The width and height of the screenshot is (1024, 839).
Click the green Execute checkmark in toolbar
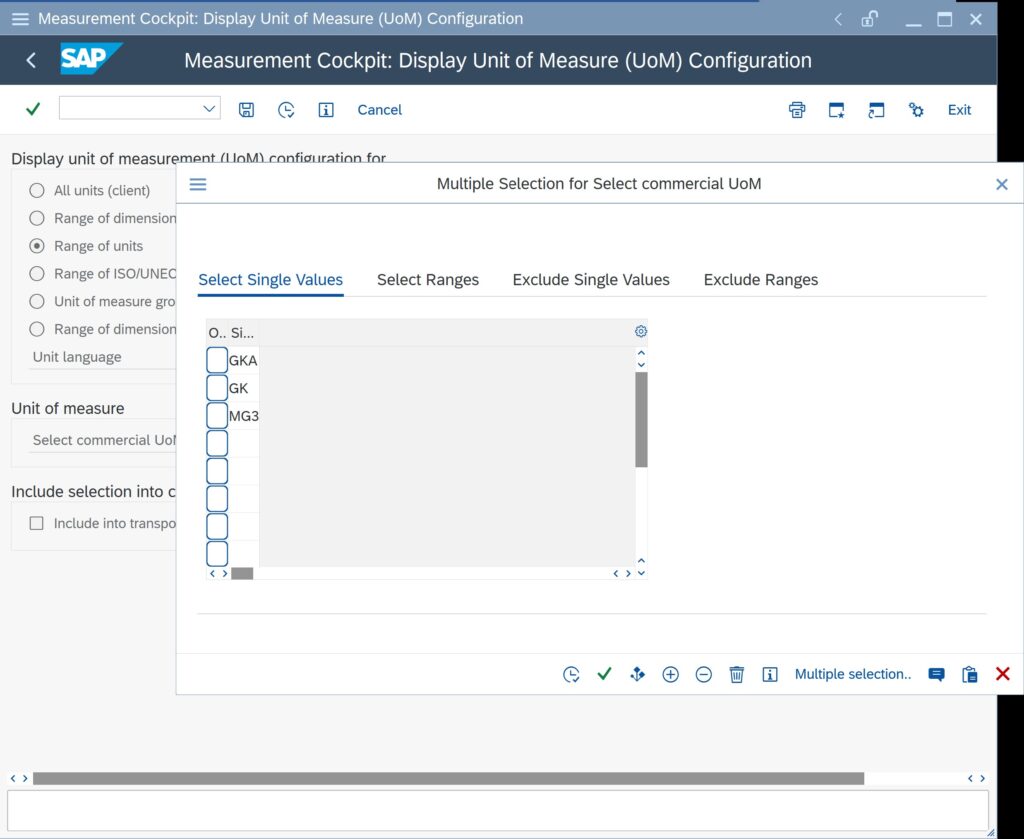(x=33, y=109)
